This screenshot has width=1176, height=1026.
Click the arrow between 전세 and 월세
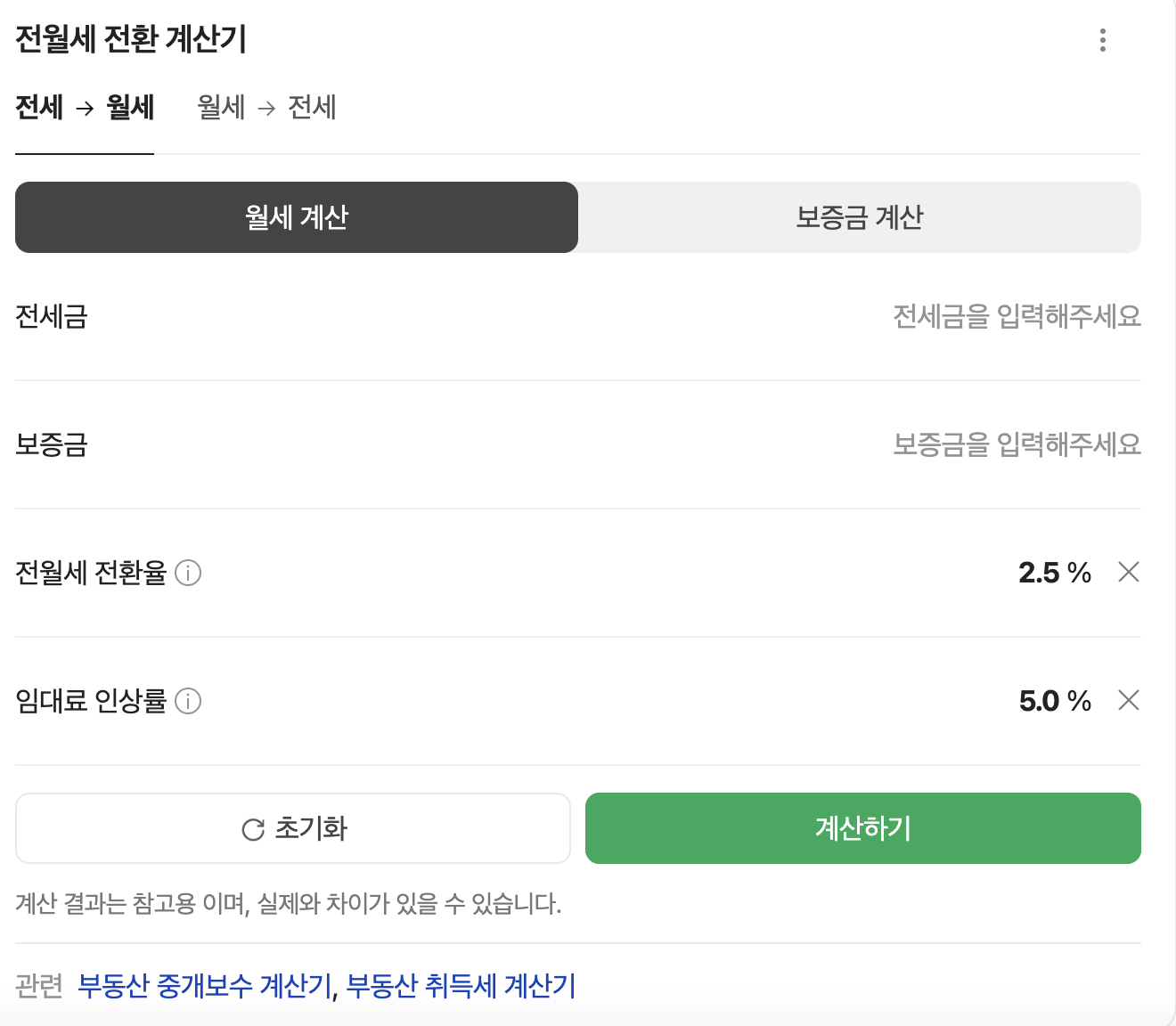[x=85, y=107]
